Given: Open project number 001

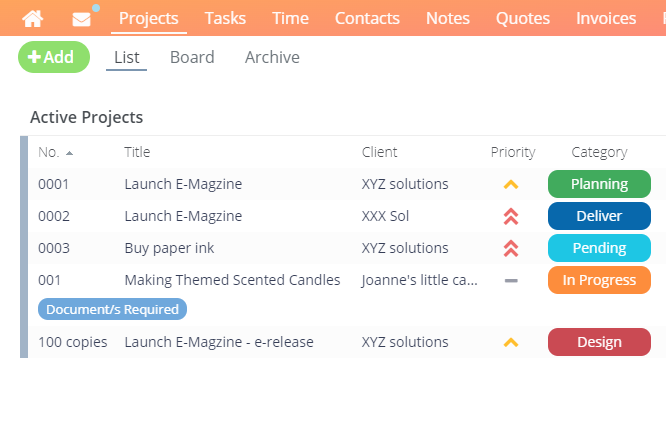Looking at the screenshot, I should point(49,280).
